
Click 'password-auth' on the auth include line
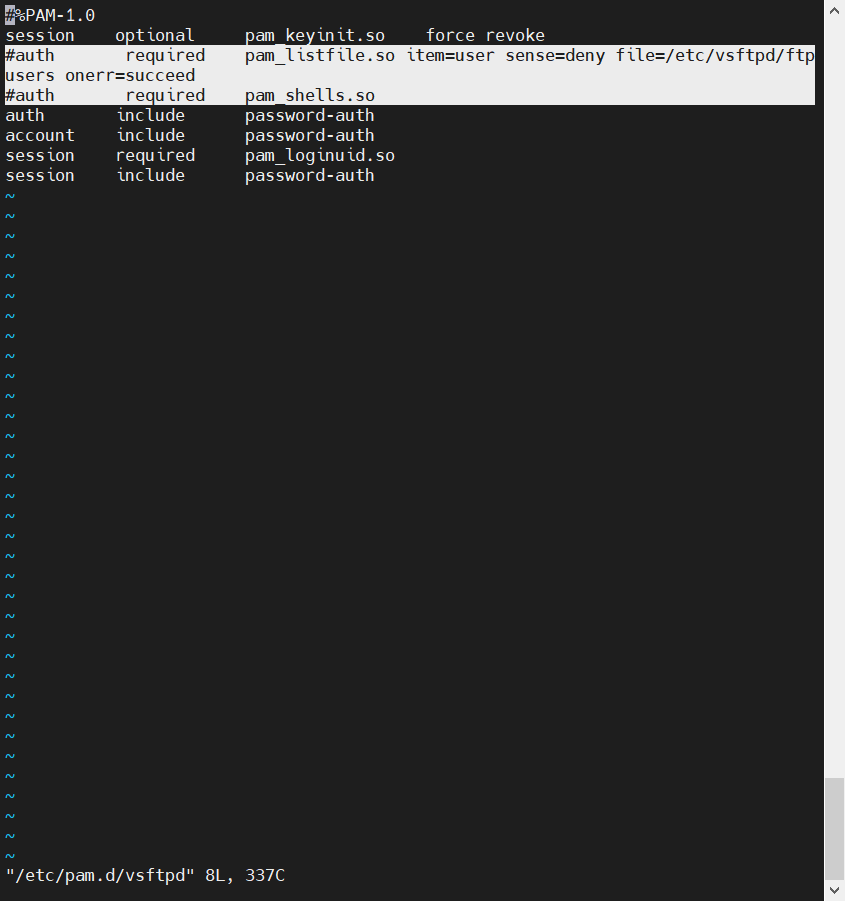pos(310,115)
